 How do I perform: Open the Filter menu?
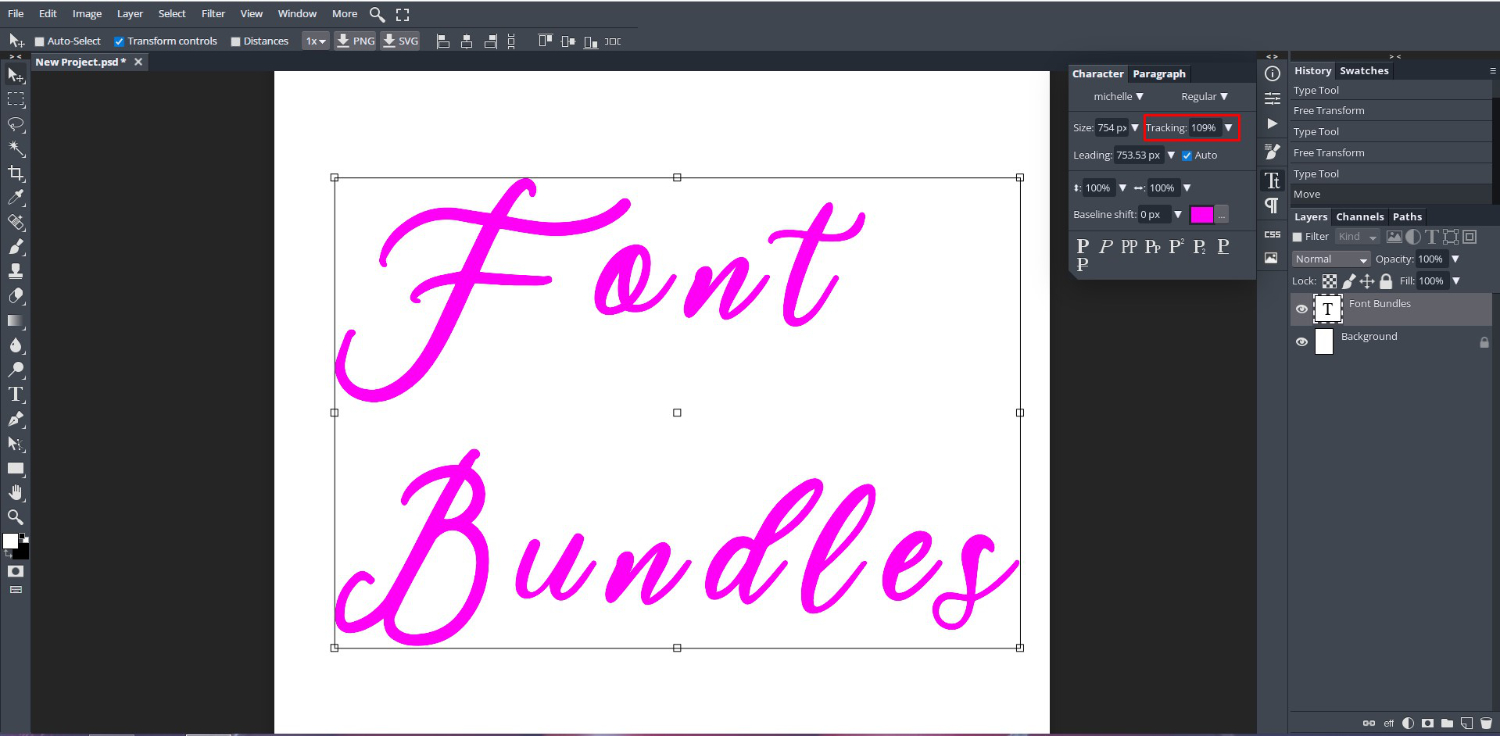coord(213,14)
